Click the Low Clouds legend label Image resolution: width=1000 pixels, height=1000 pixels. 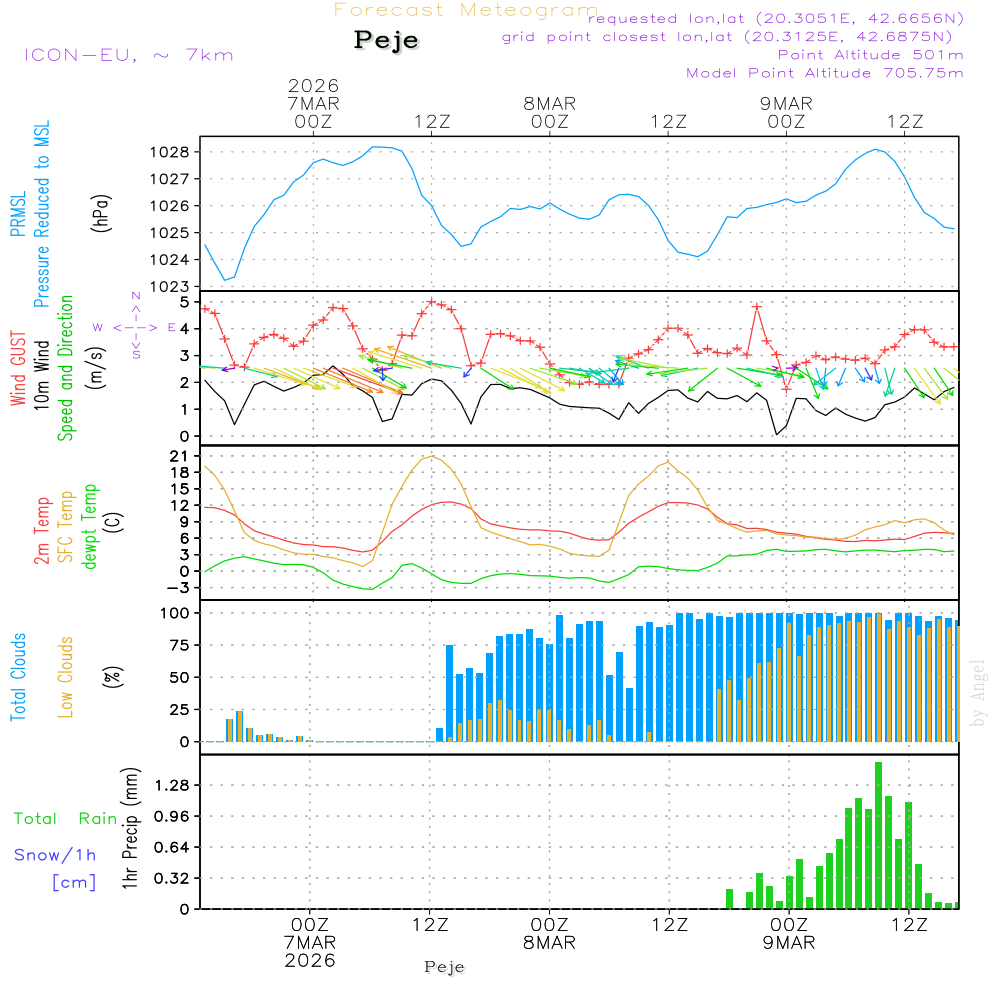click(66, 677)
